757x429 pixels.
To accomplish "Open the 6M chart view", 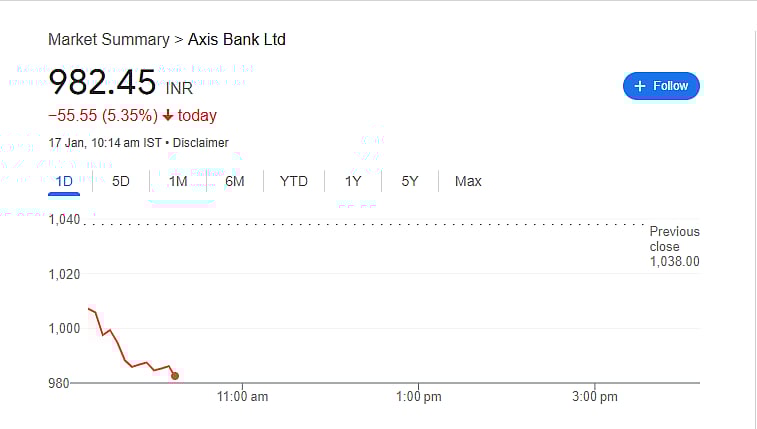I will tap(235, 181).
